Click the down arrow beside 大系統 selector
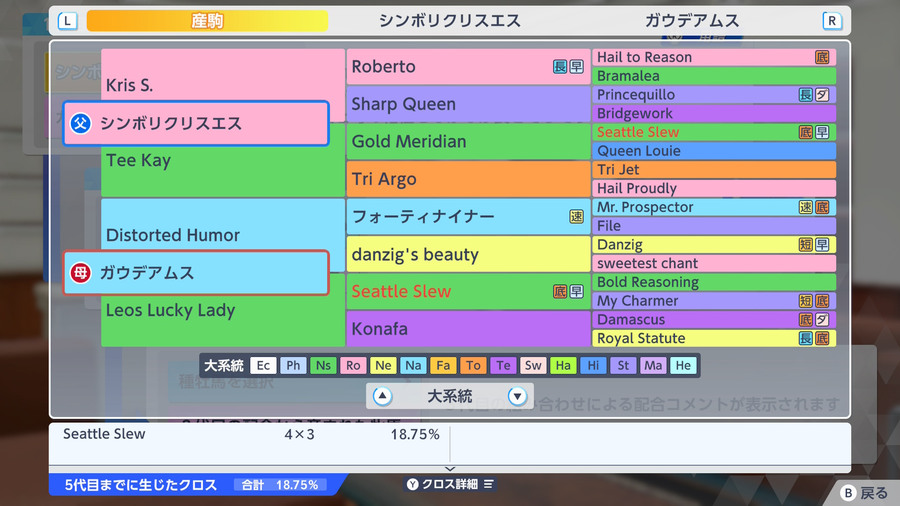Viewport: 900px width, 506px height. pos(517,396)
